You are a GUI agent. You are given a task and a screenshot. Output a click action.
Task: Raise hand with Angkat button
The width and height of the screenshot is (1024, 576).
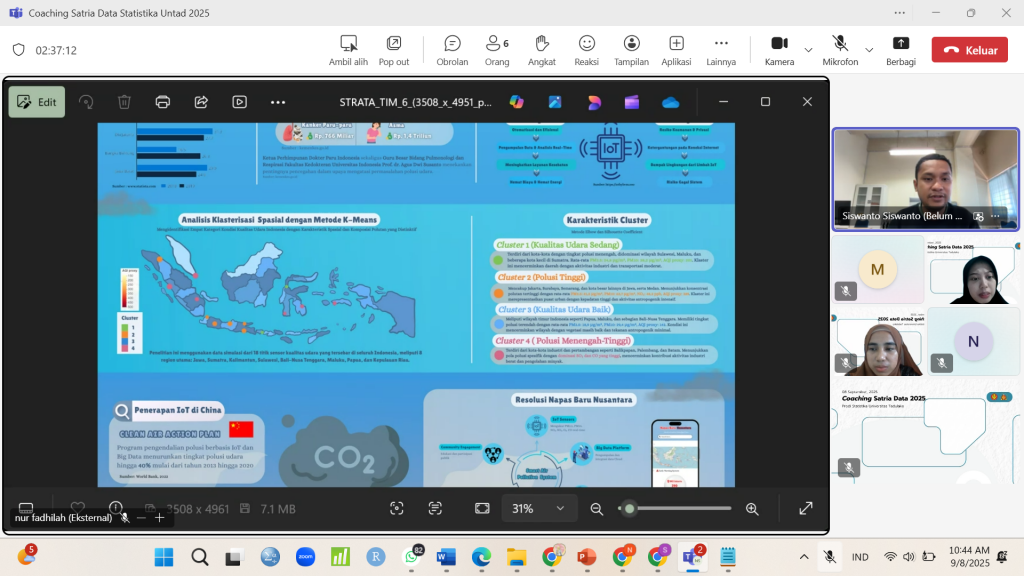(x=542, y=49)
